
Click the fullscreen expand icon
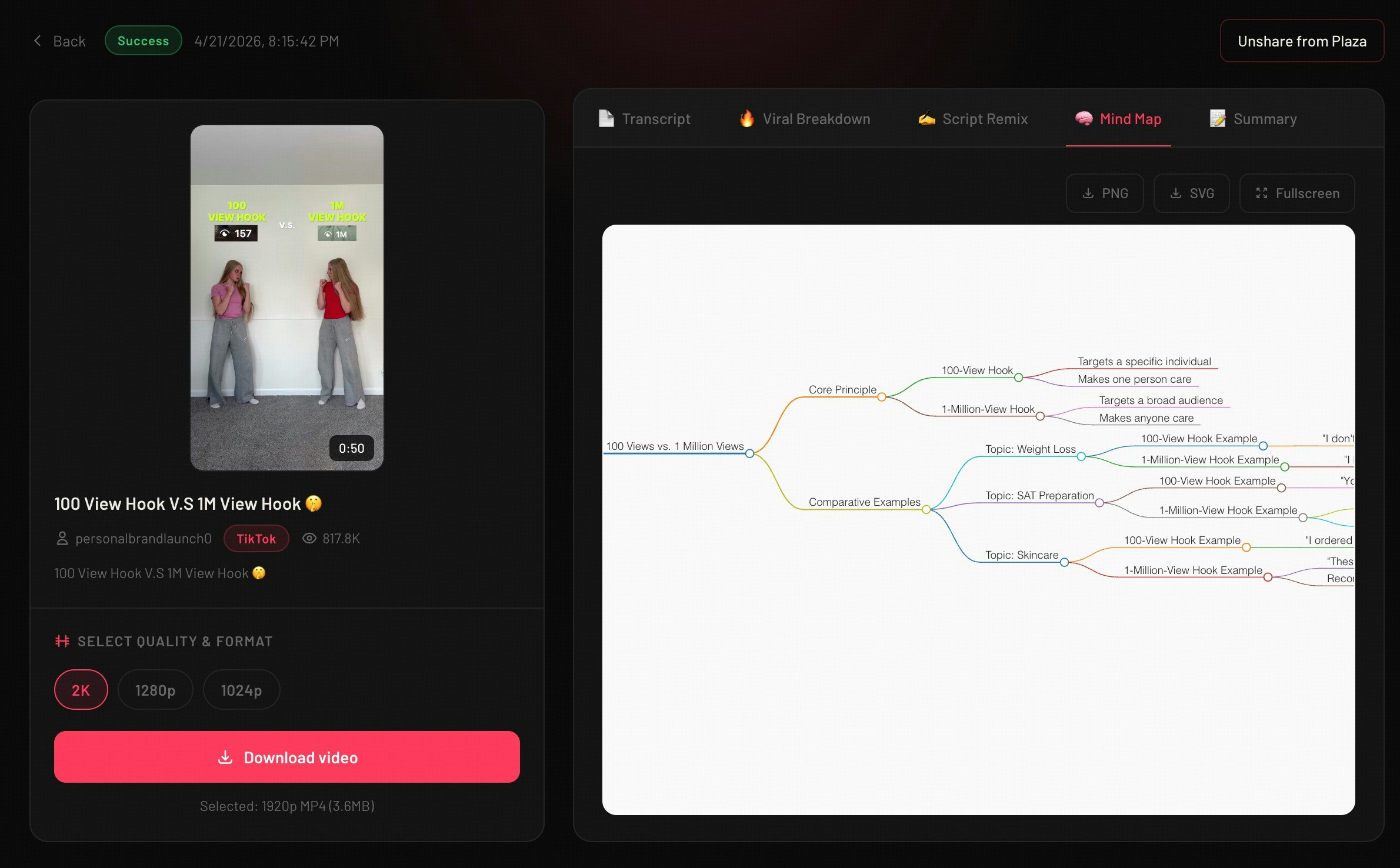tap(1261, 193)
